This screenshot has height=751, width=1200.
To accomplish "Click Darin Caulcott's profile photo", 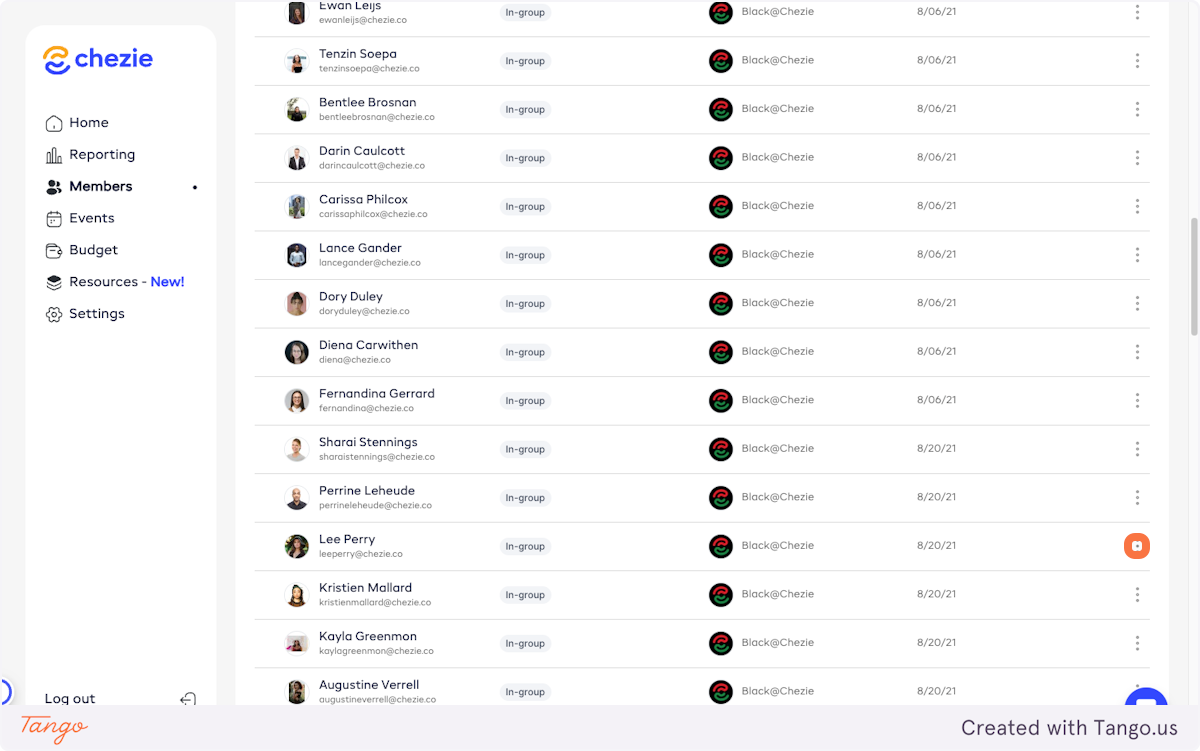I will [x=297, y=158].
